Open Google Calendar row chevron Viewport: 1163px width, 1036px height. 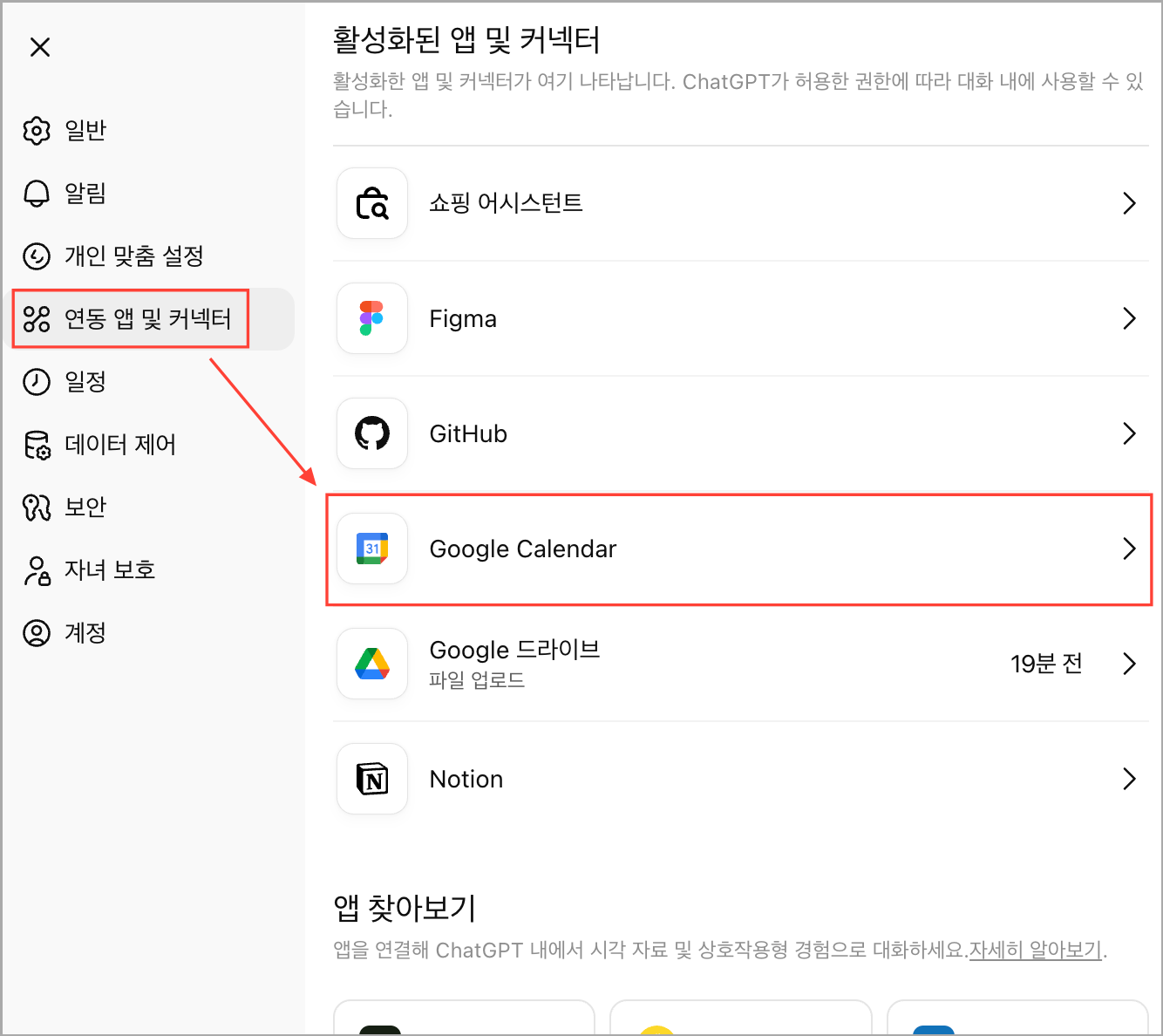[x=1129, y=549]
